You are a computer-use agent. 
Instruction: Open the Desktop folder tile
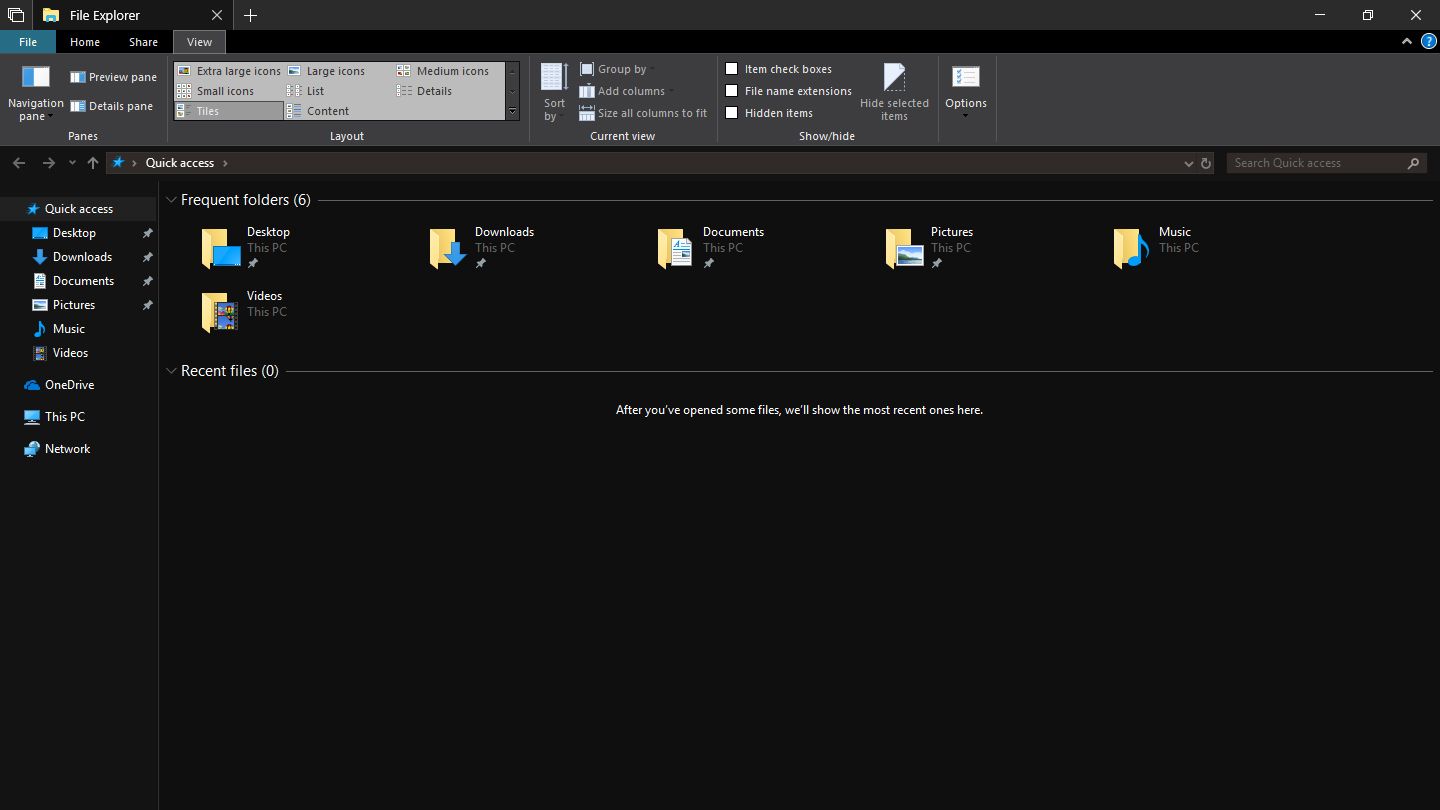pos(246,248)
